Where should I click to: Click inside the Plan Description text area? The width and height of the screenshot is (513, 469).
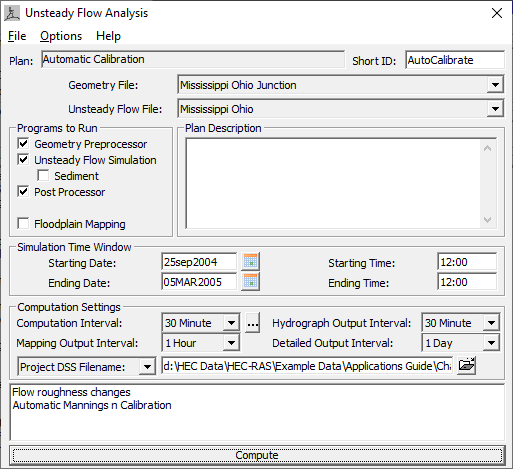(x=333, y=183)
